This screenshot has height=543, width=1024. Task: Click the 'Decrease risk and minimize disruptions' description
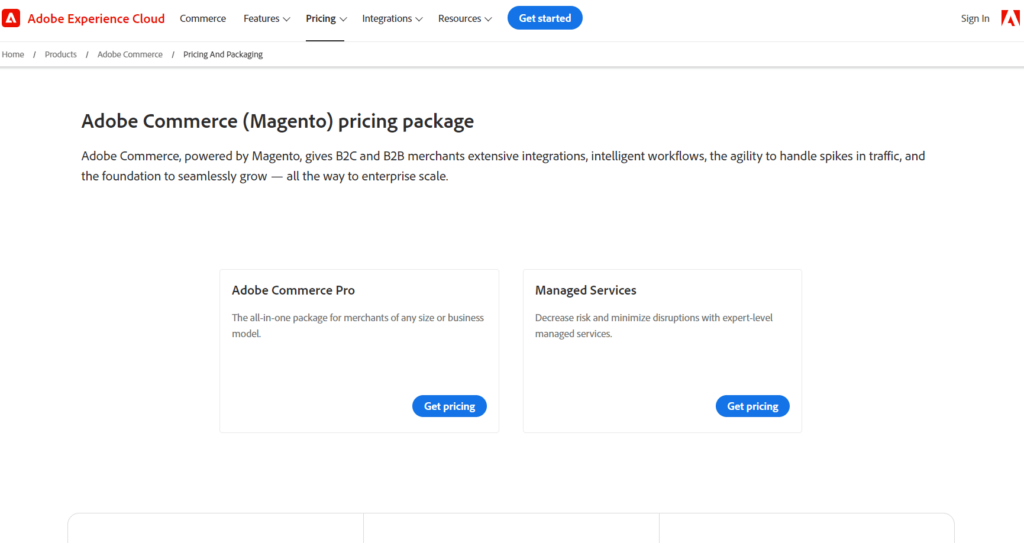click(654, 325)
